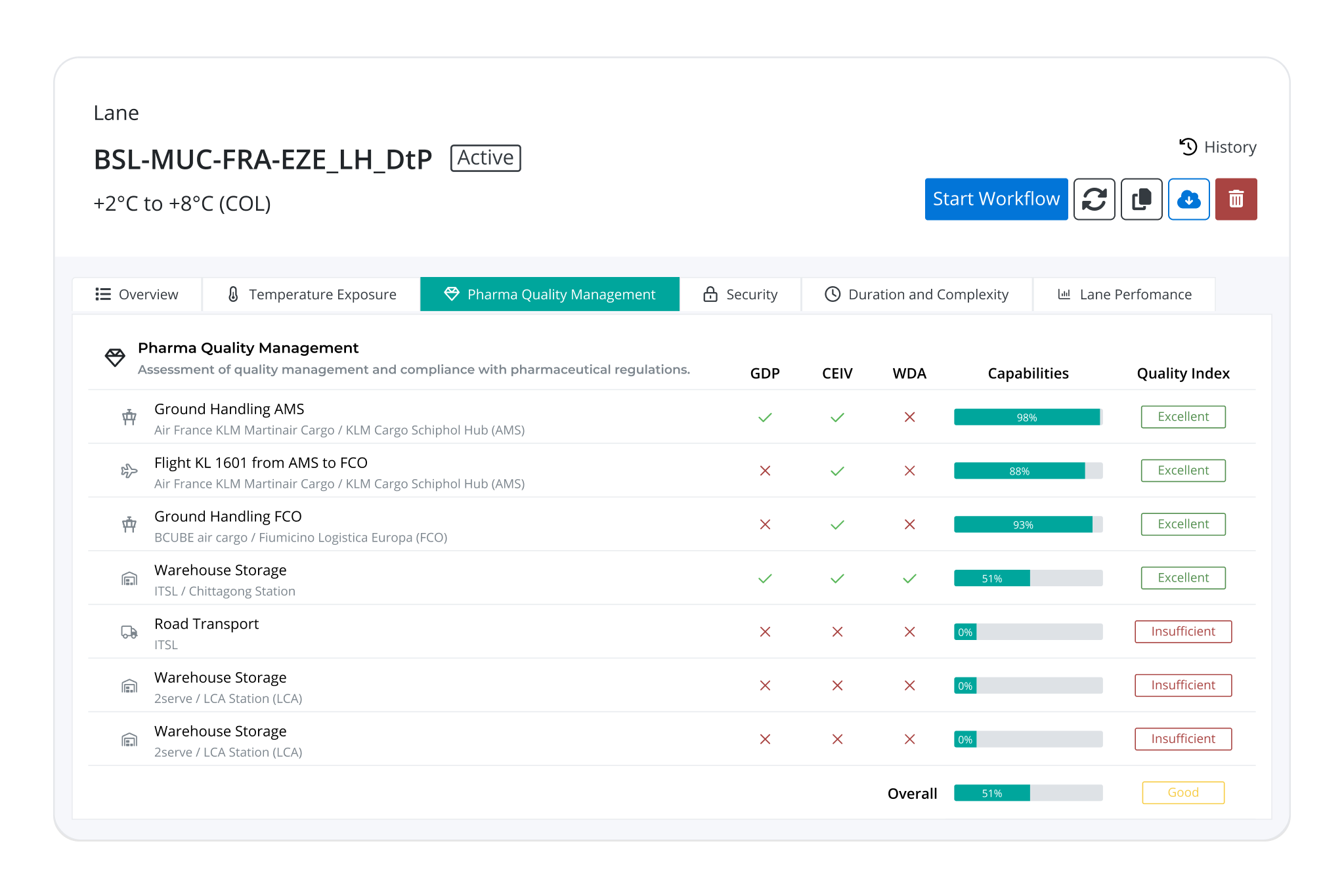
Task: Click the Good overall quality badge
Action: [x=1182, y=792]
